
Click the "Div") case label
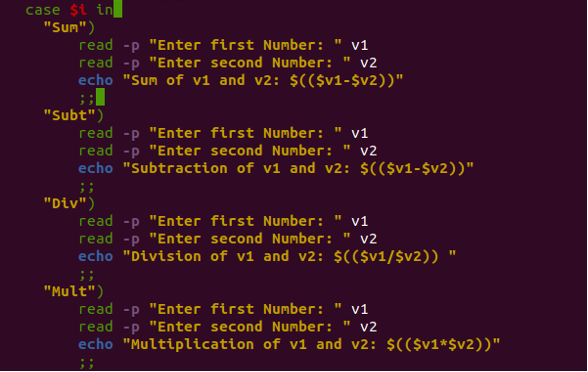pyautogui.click(x=69, y=203)
